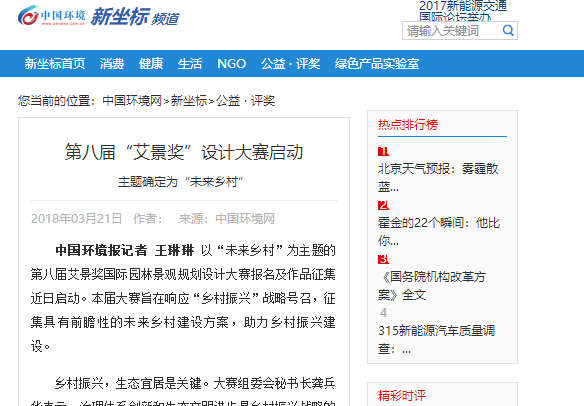Viewport: 584px width, 406px height.
Task: Open the 消费 navigation tab
Action: pos(112,64)
